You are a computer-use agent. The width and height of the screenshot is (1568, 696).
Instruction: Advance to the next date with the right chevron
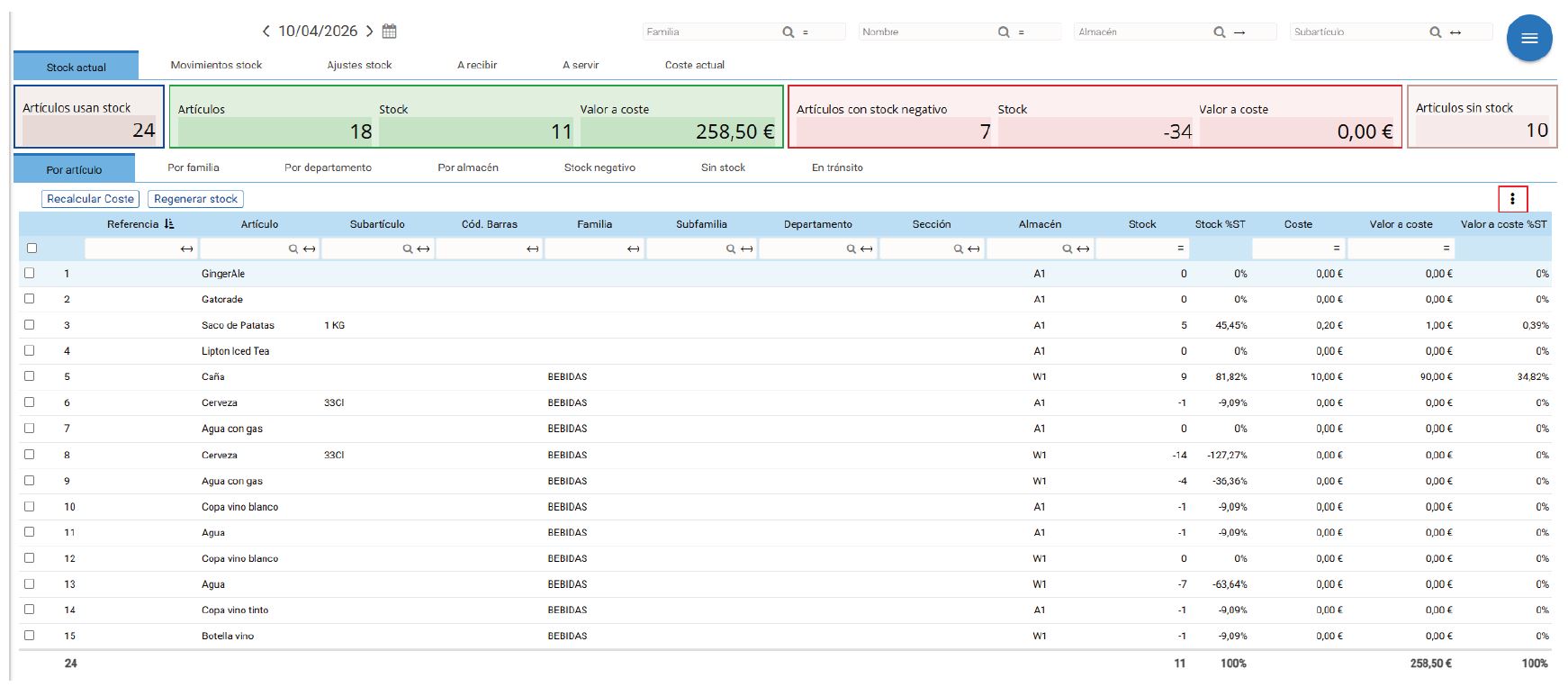tap(369, 32)
